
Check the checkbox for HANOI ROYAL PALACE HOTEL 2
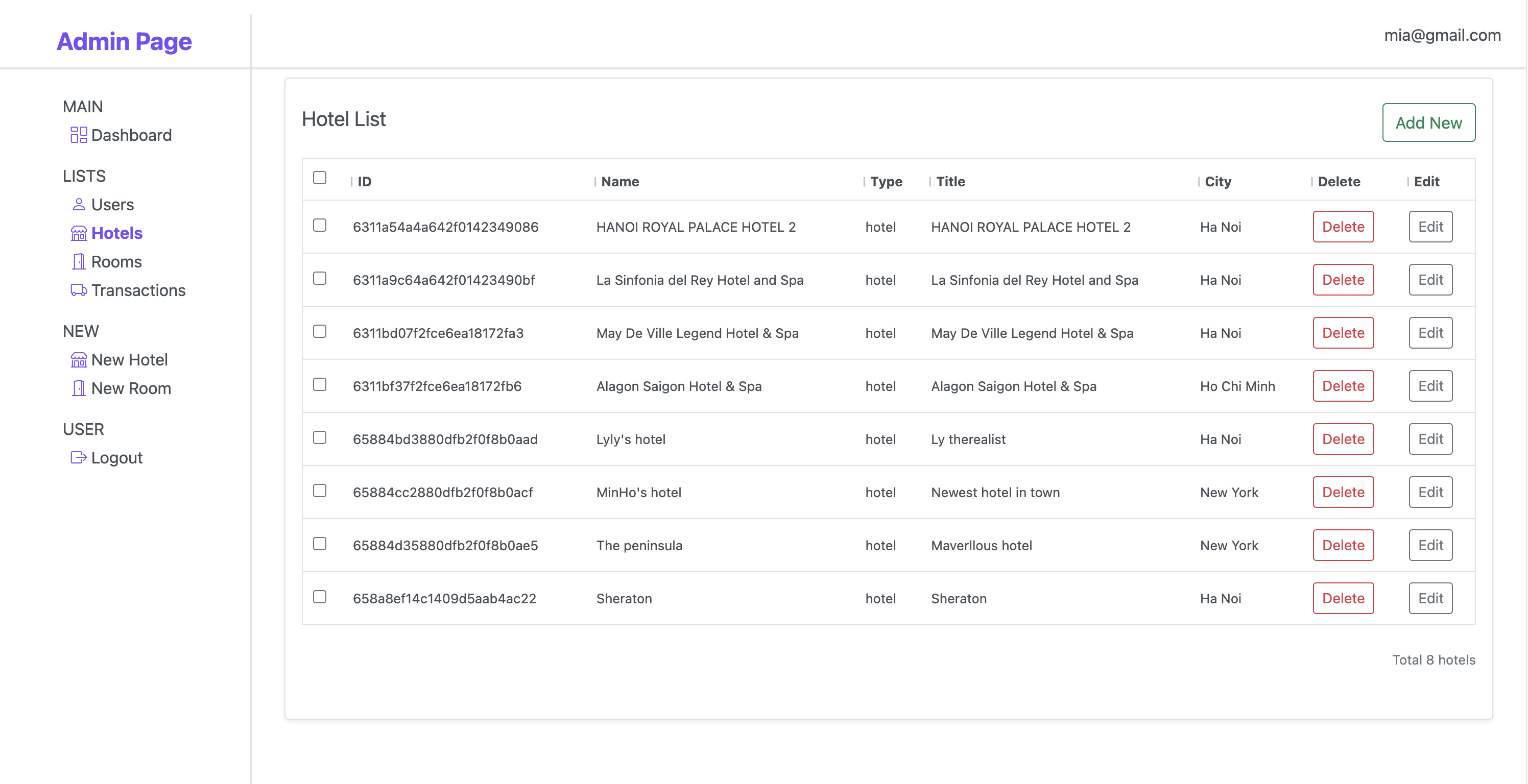[x=320, y=225]
